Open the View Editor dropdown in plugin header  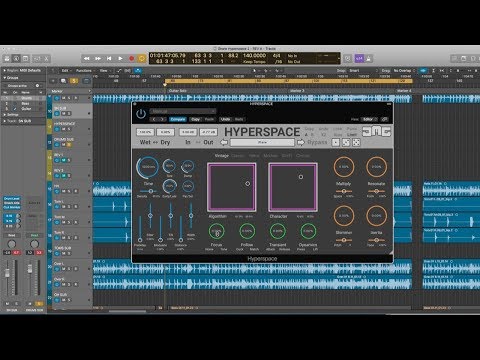click(x=370, y=119)
